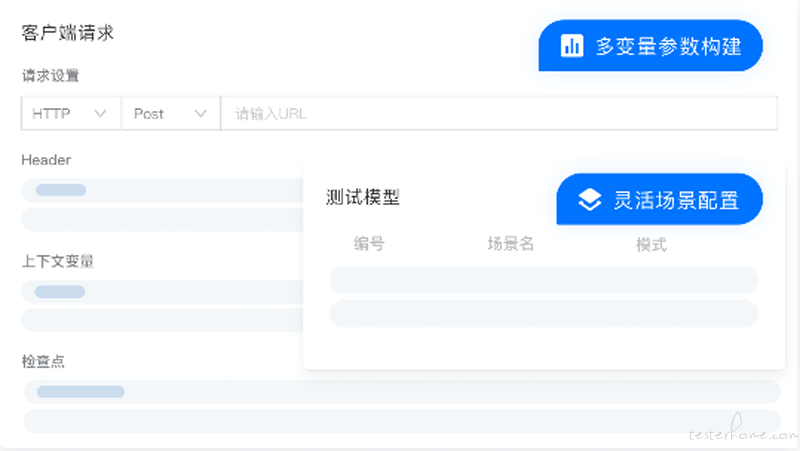The height and width of the screenshot is (451, 800).
Task: Click the 灵活场景配置 button
Action: pos(659,199)
